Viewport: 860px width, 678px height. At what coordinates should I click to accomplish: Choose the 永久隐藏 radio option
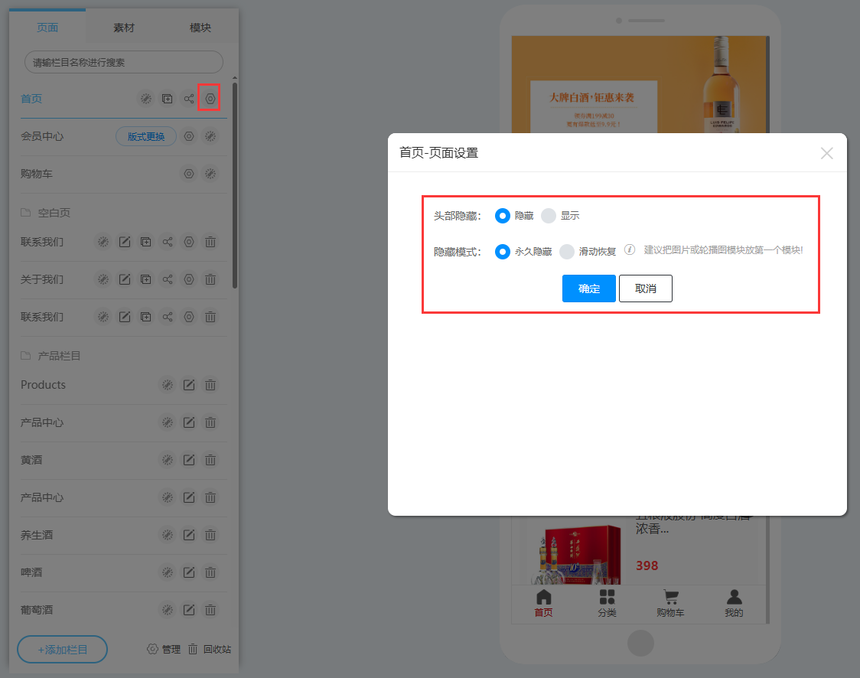(x=503, y=251)
